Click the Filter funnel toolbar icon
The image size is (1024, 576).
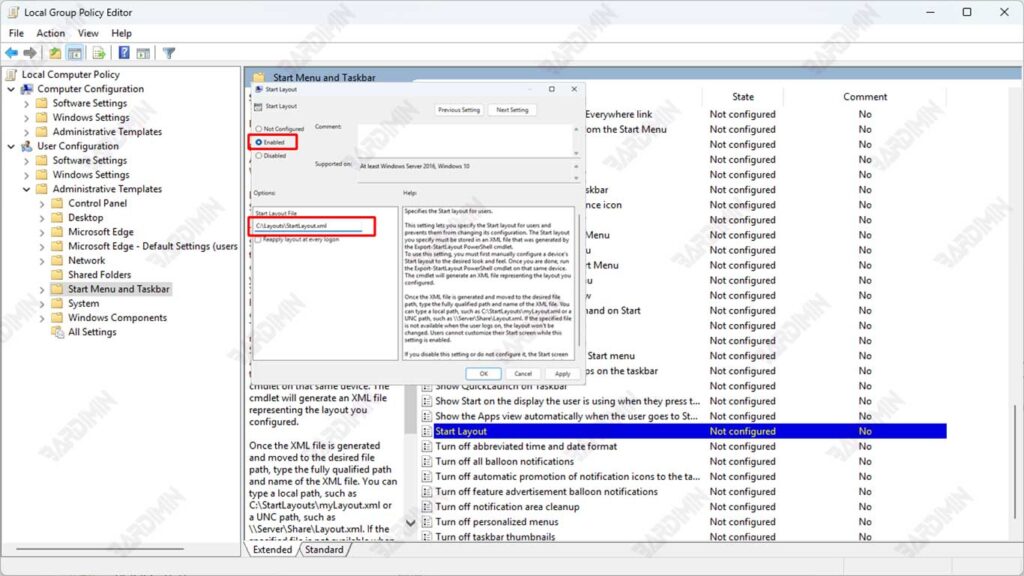coord(168,53)
